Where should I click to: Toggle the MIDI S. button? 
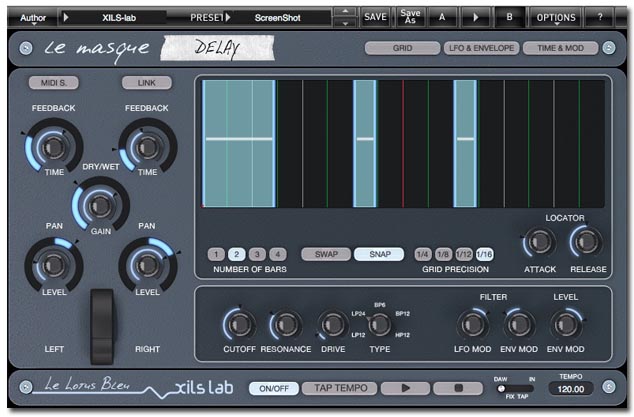[x=54, y=83]
